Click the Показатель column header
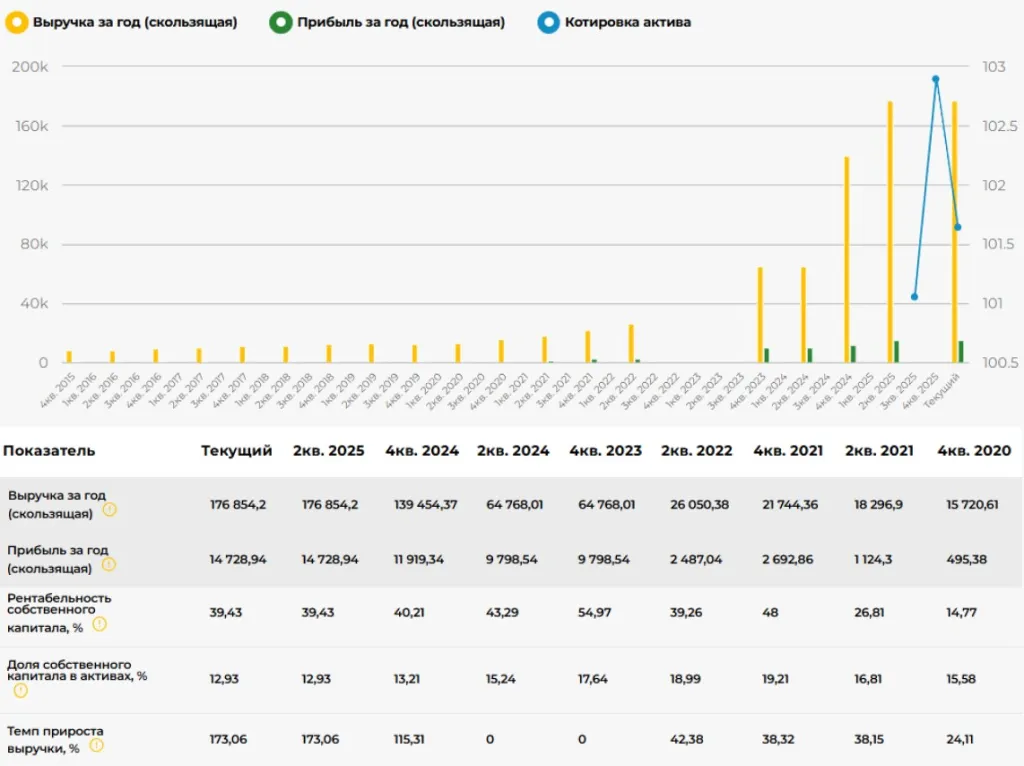The height and width of the screenshot is (766, 1024). (49, 451)
